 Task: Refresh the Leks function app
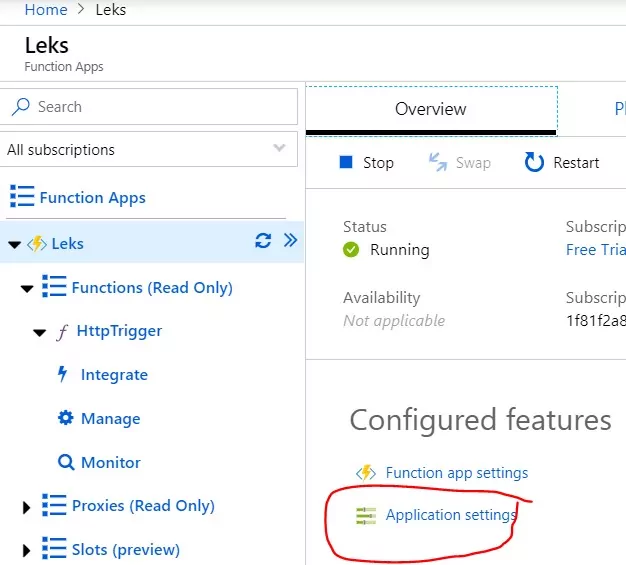click(263, 241)
